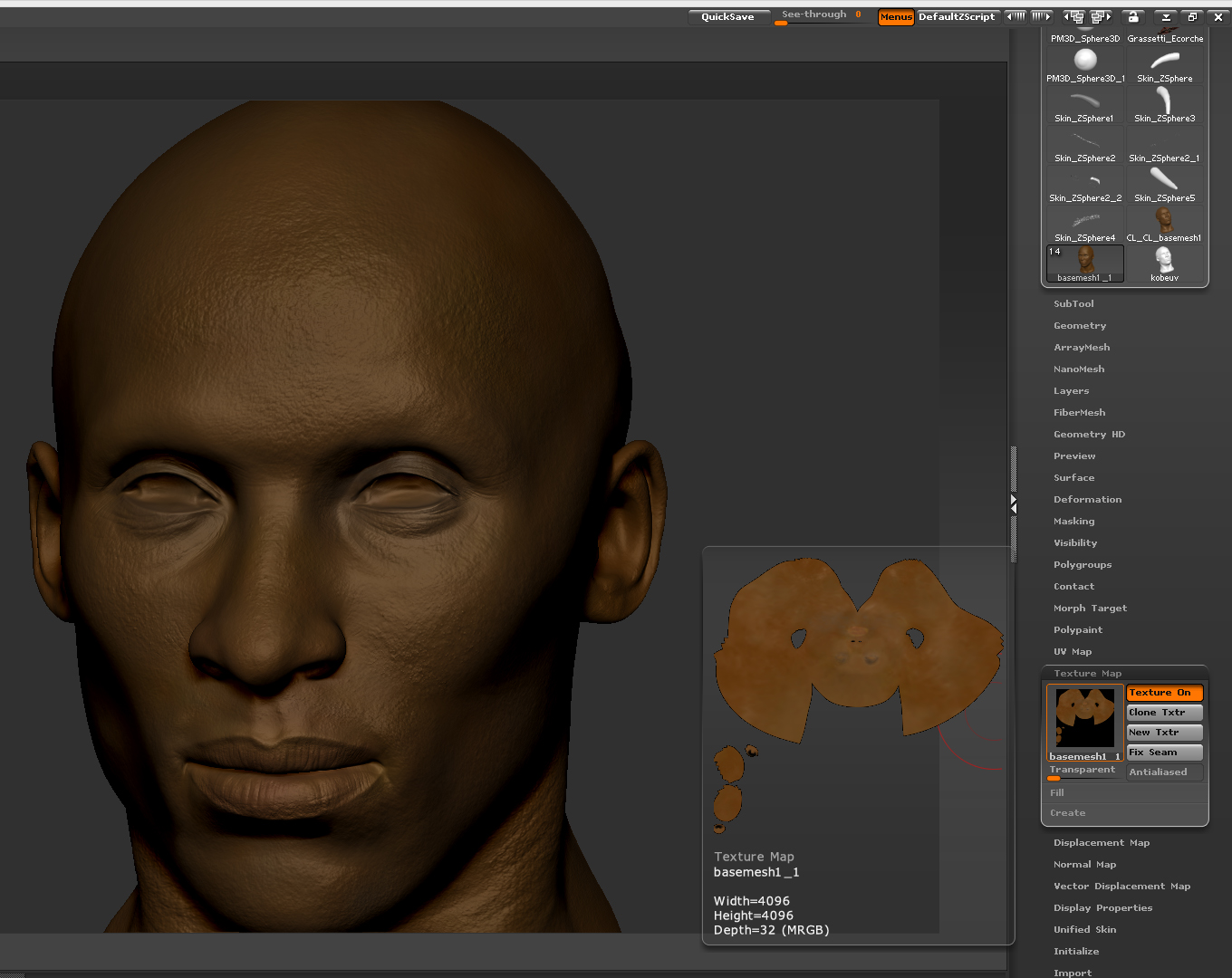The width and height of the screenshot is (1232, 978).
Task: Open the UV Map section
Action: 1073,652
